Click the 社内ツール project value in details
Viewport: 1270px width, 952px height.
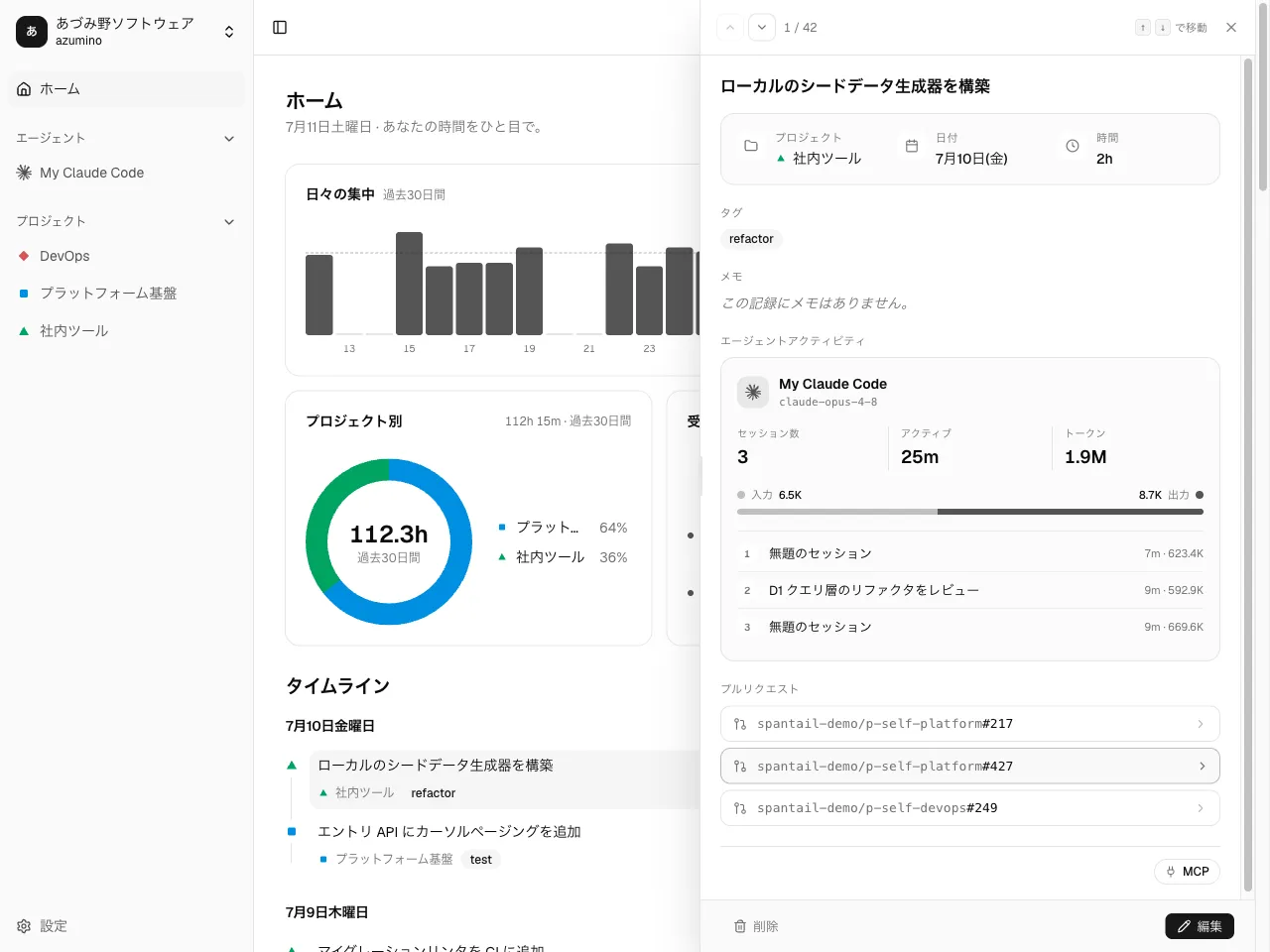(826, 159)
